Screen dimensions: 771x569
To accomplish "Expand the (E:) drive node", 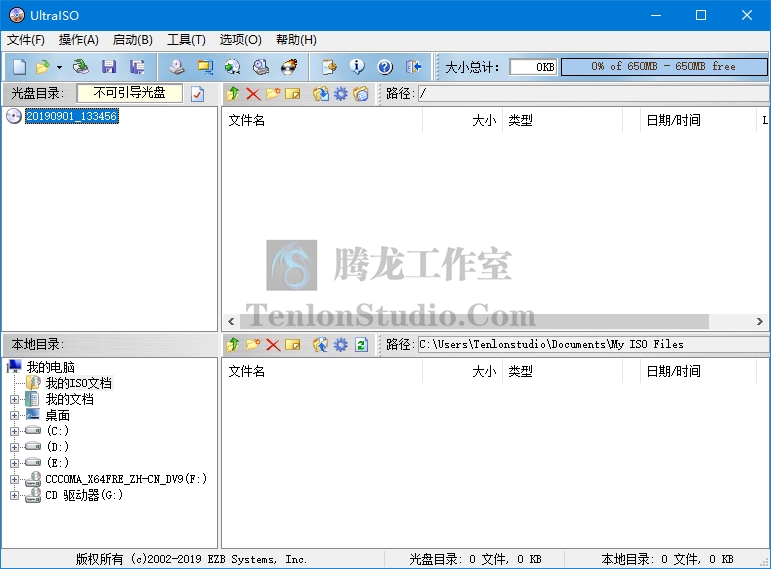I will tap(14, 463).
